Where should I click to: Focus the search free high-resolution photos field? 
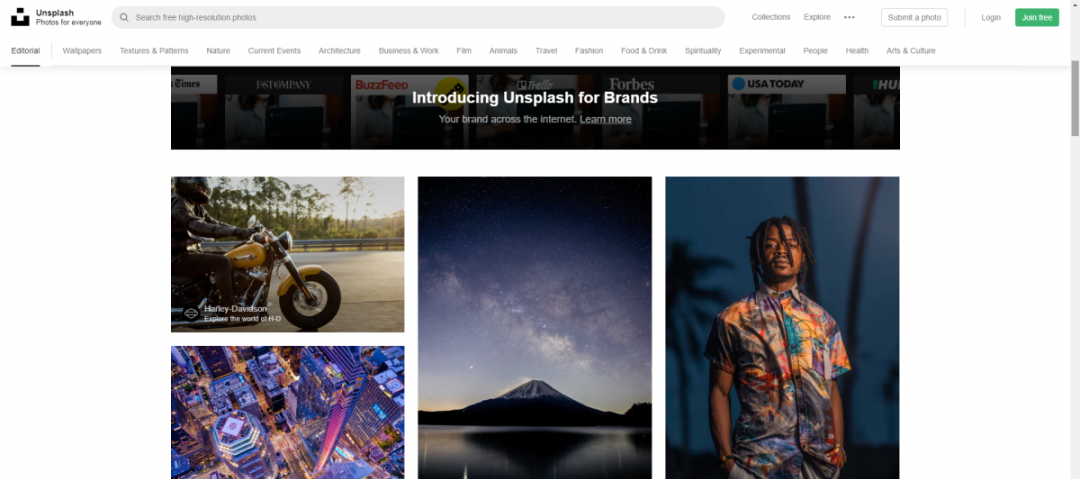point(418,17)
